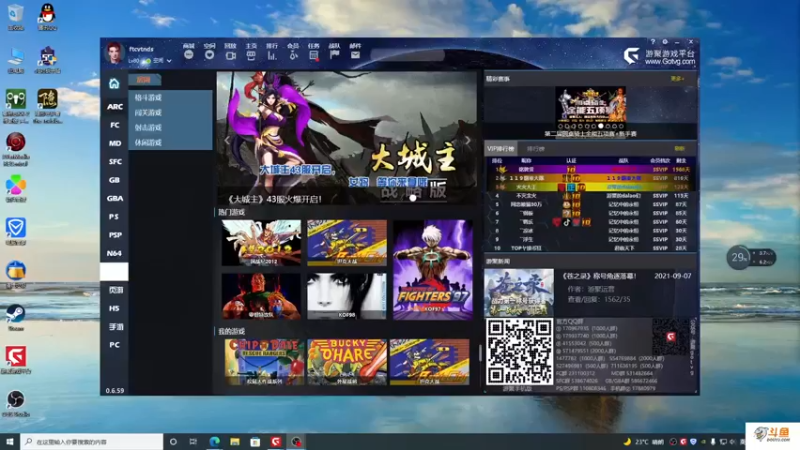Click Windows Start button
Viewport: 800px width, 450px height.
click(10, 441)
